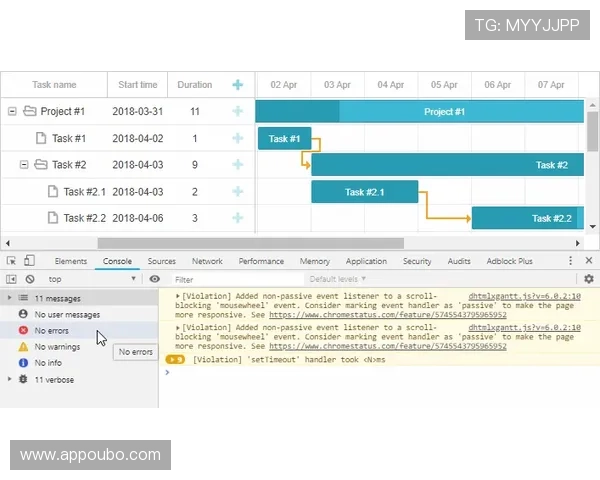Image resolution: width=600 pixels, height=480 pixels.
Task: Select the Task #2.1 bar in the Gantt chart
Action: [364, 192]
